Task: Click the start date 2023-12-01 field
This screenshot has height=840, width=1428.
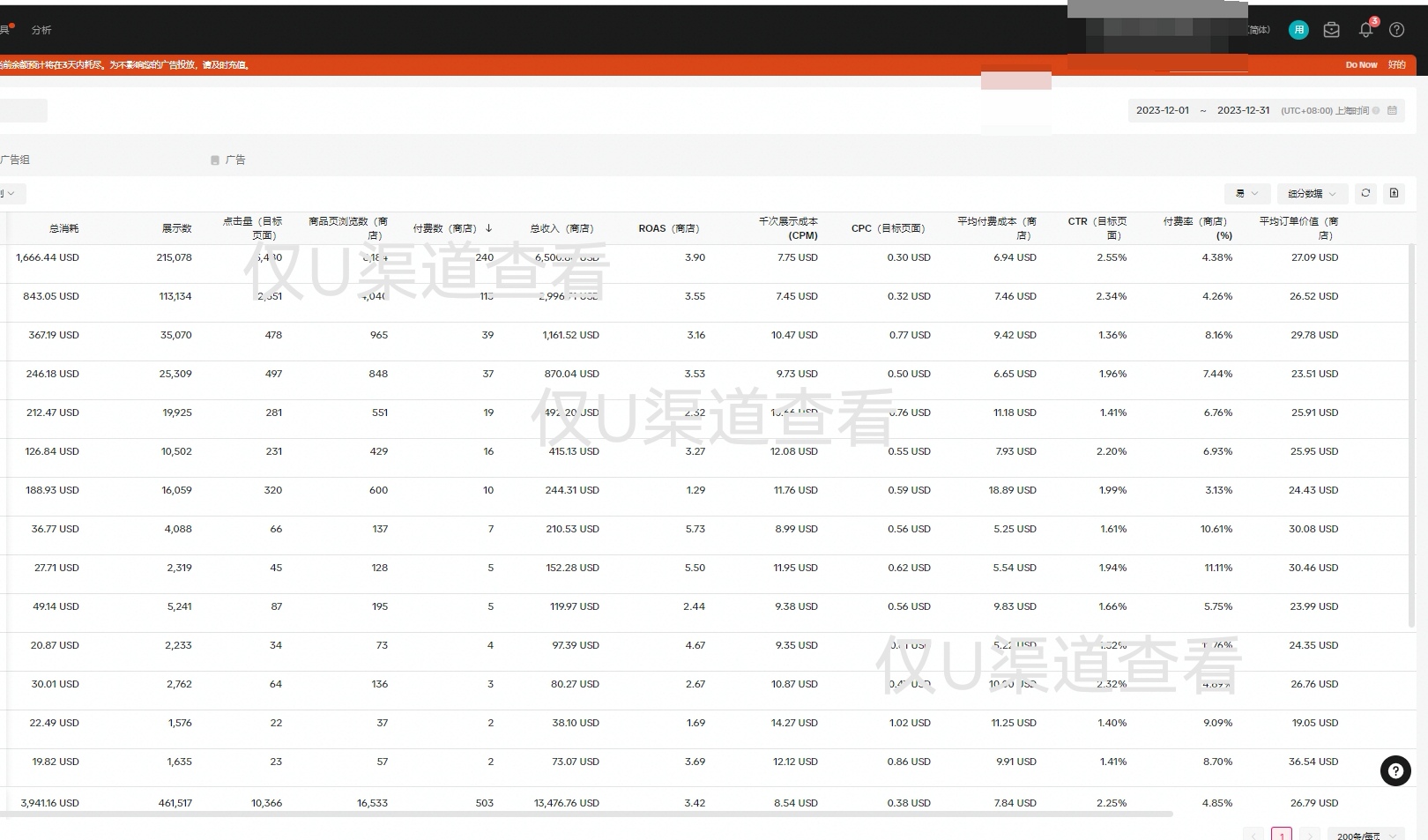Action: pos(1163,111)
